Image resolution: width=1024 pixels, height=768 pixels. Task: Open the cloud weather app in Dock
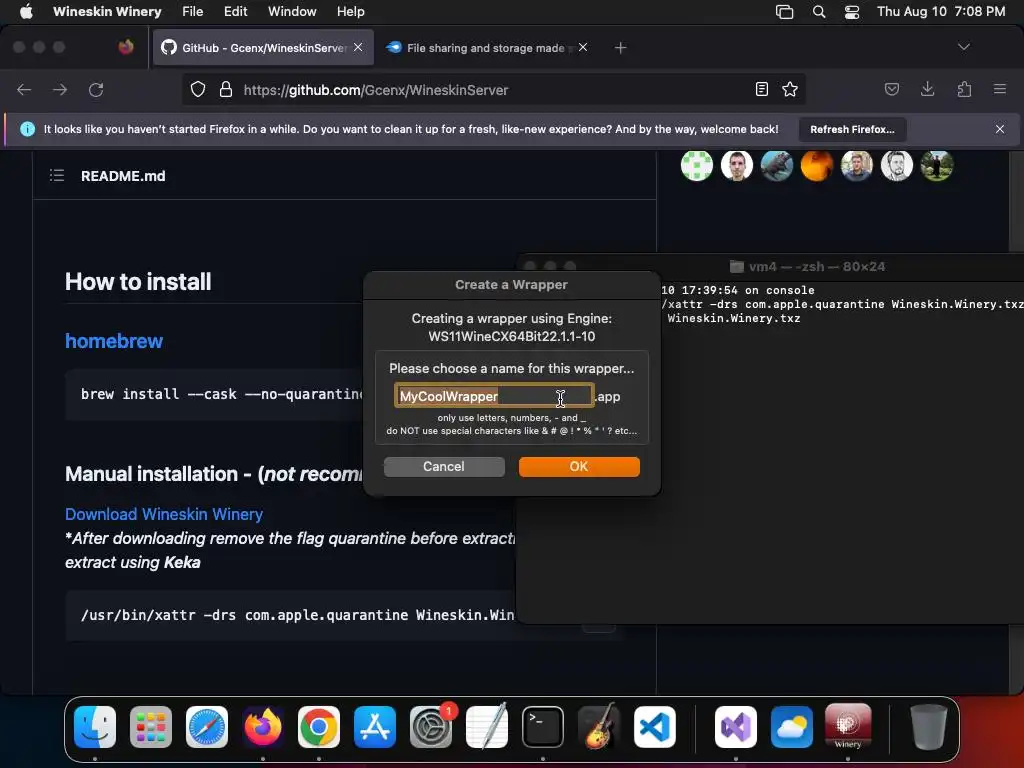coord(792,727)
